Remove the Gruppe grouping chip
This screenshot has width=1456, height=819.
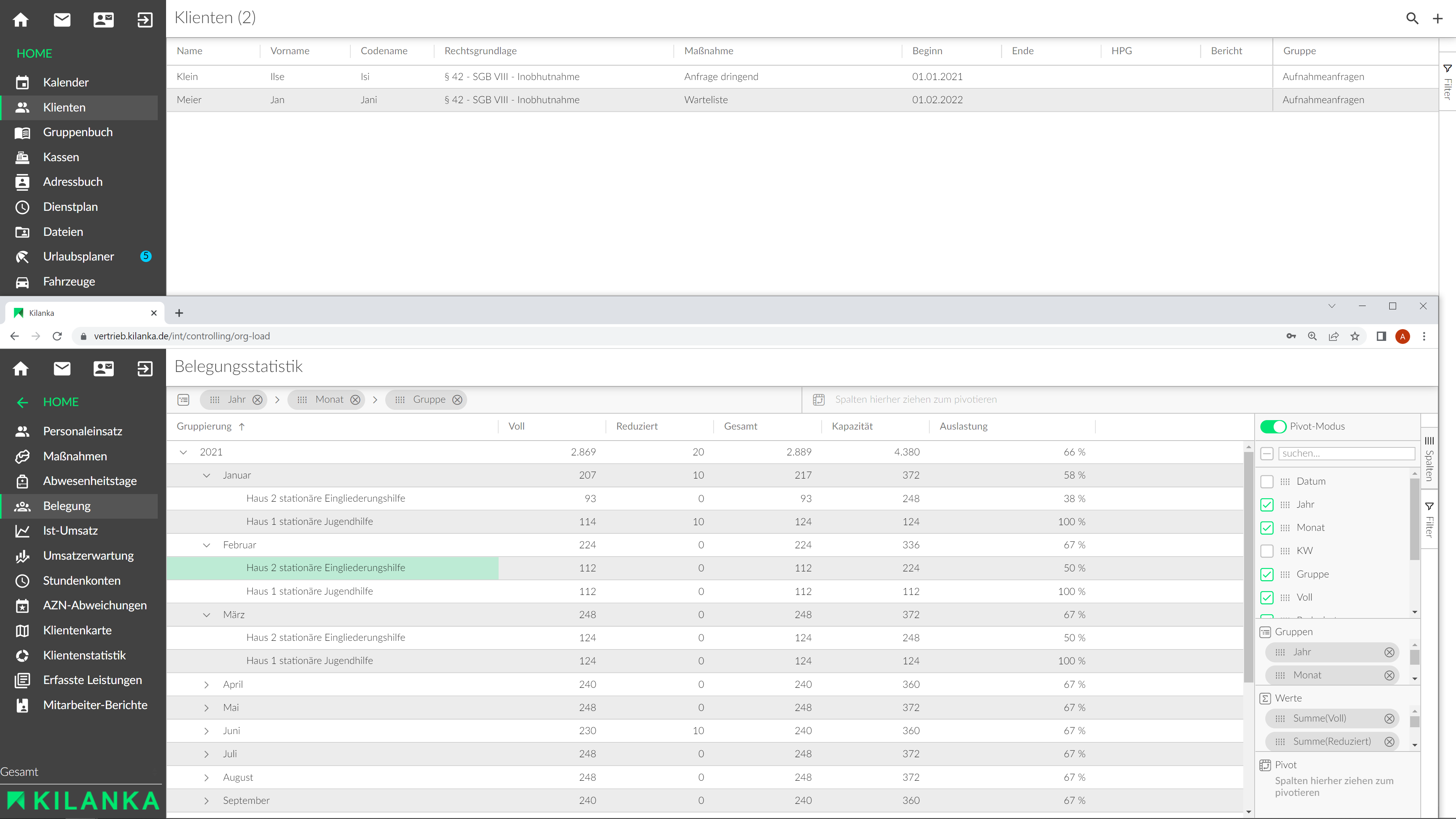click(x=457, y=400)
